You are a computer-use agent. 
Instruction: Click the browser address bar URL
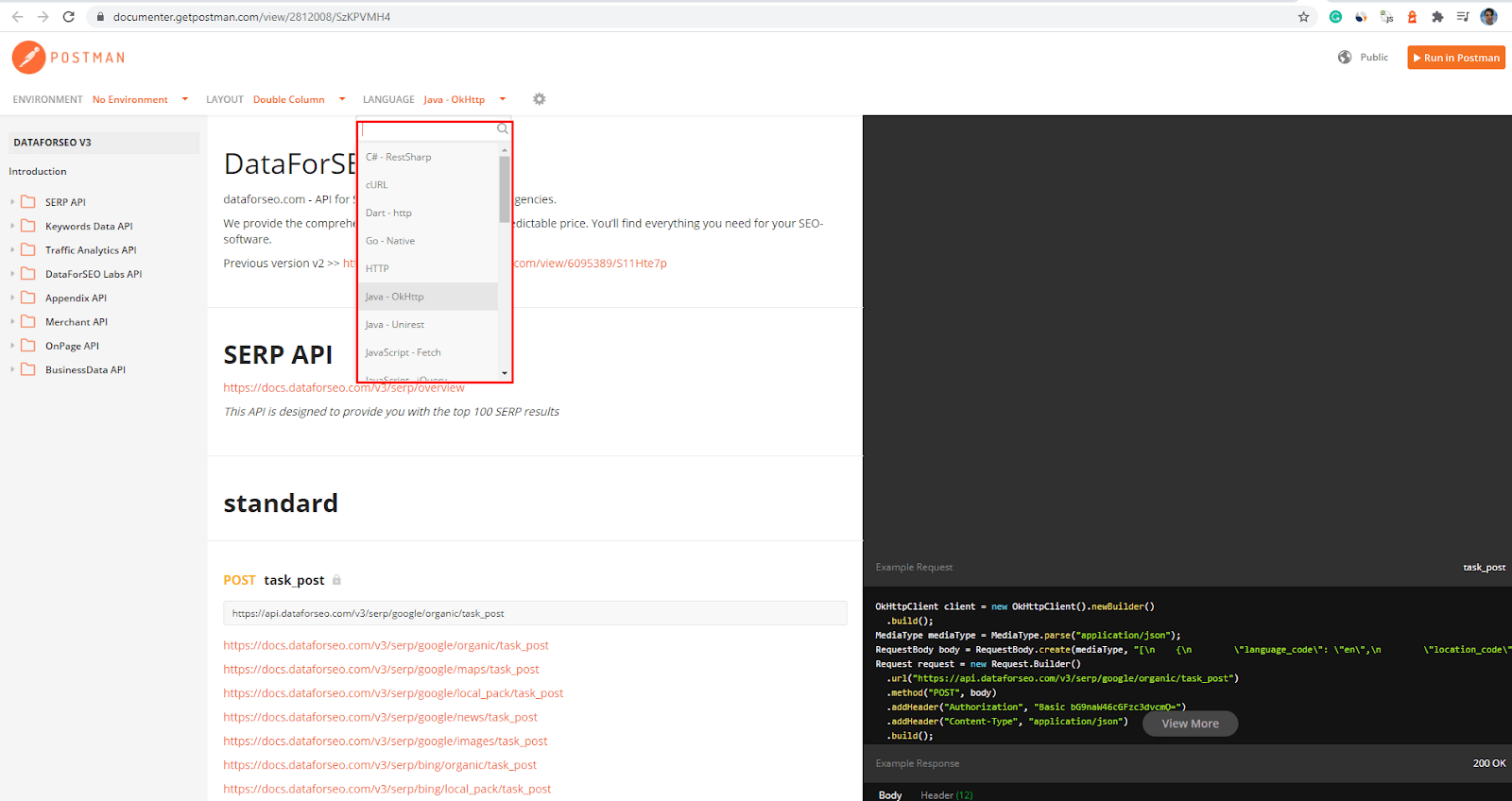(x=251, y=17)
